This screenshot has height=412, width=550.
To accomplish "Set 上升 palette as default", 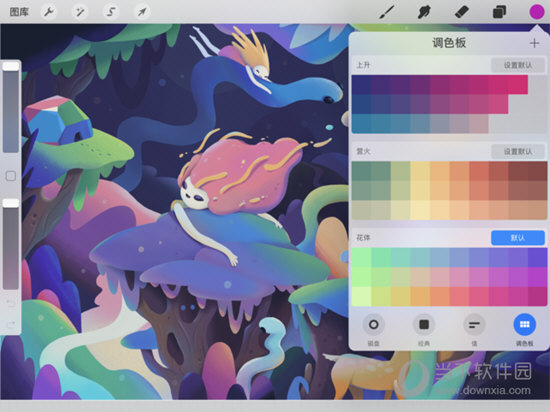I will point(518,65).
